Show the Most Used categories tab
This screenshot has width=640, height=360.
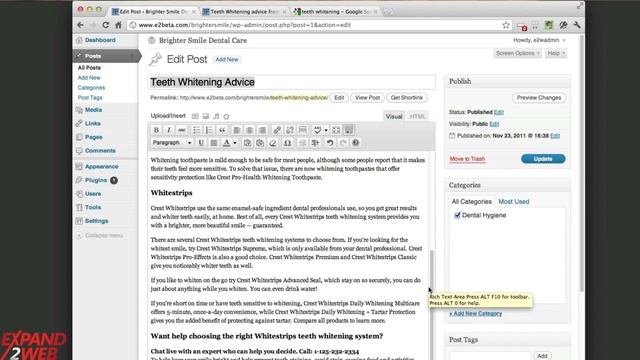tap(513, 202)
